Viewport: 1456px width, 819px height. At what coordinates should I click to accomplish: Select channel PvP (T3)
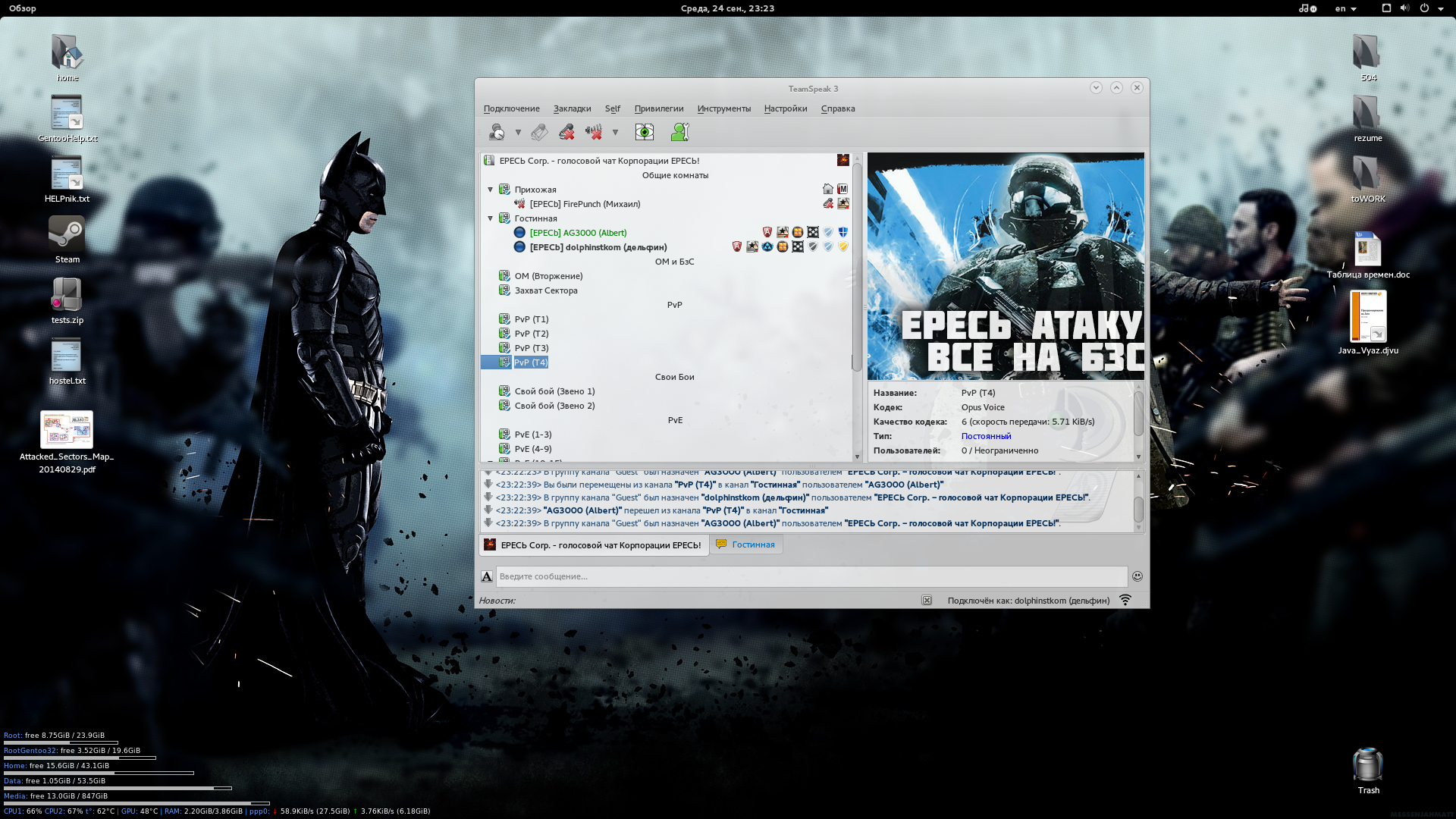[x=531, y=348]
